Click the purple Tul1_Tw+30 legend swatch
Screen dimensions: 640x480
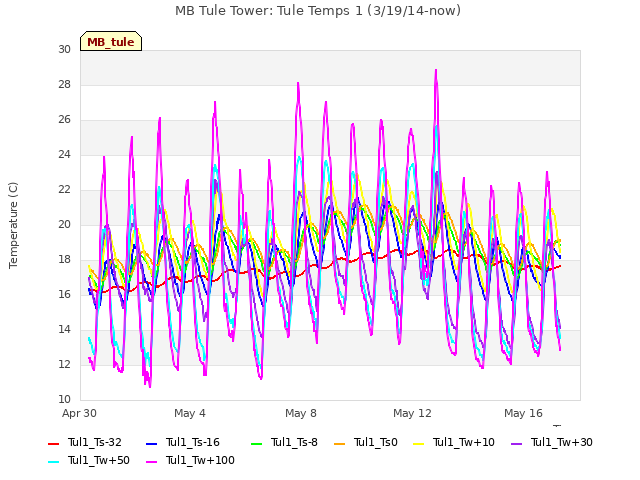tap(516, 443)
